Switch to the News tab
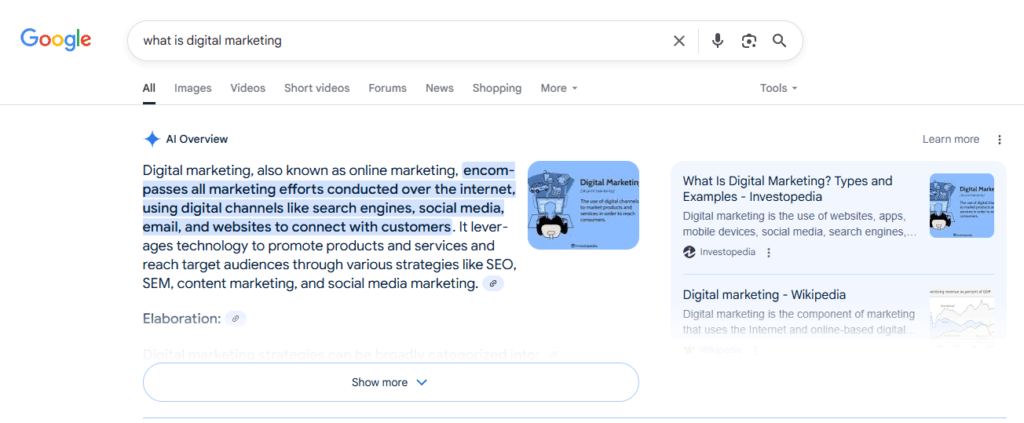Viewport: 1024px width, 423px height. (440, 88)
